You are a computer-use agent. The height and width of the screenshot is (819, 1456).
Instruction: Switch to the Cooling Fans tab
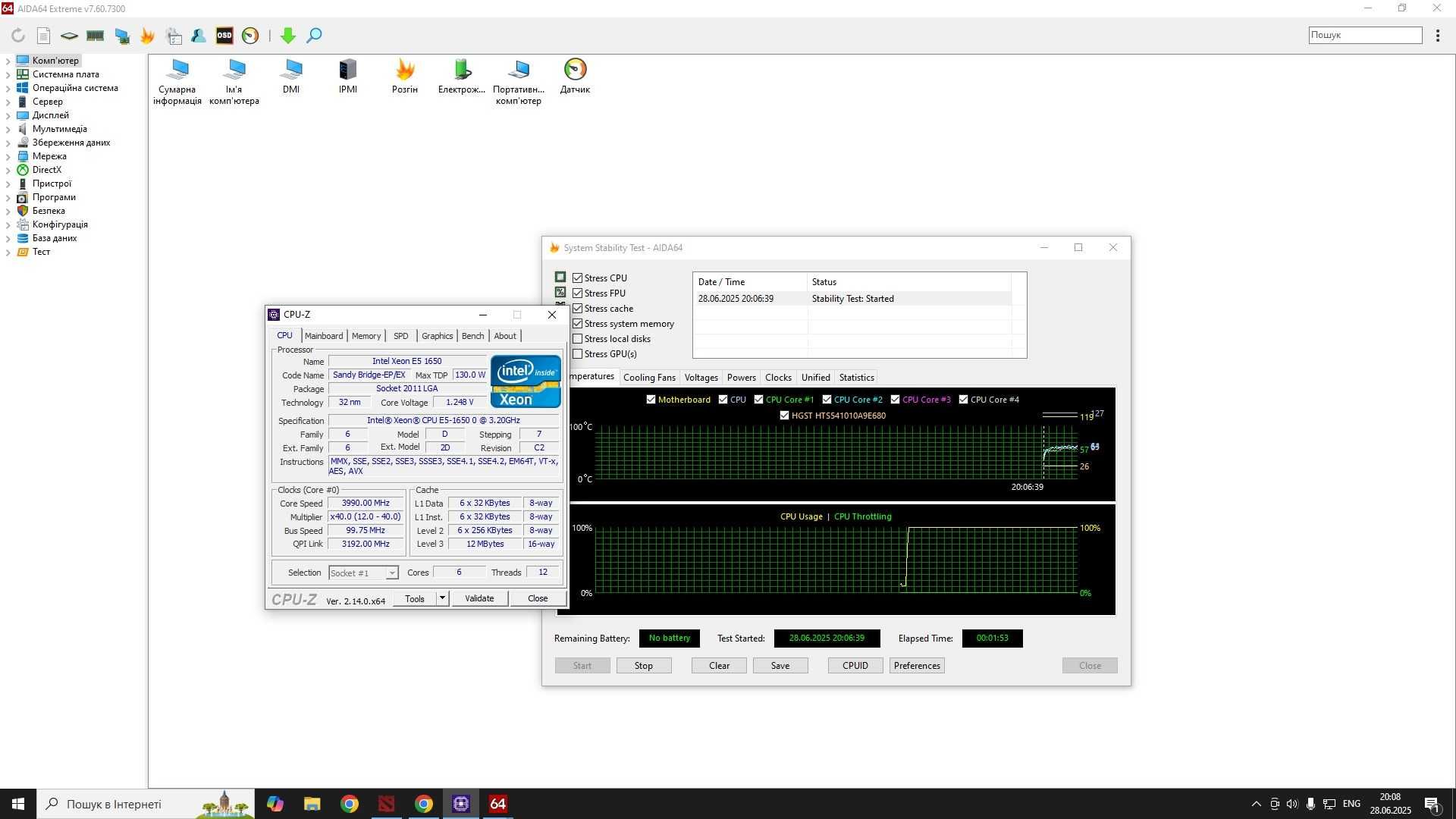point(649,378)
